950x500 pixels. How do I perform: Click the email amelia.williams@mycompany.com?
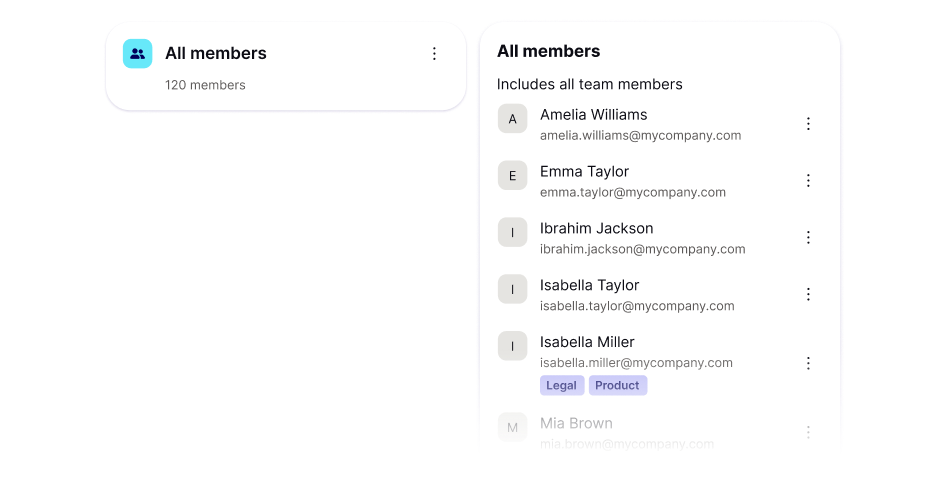coord(640,135)
